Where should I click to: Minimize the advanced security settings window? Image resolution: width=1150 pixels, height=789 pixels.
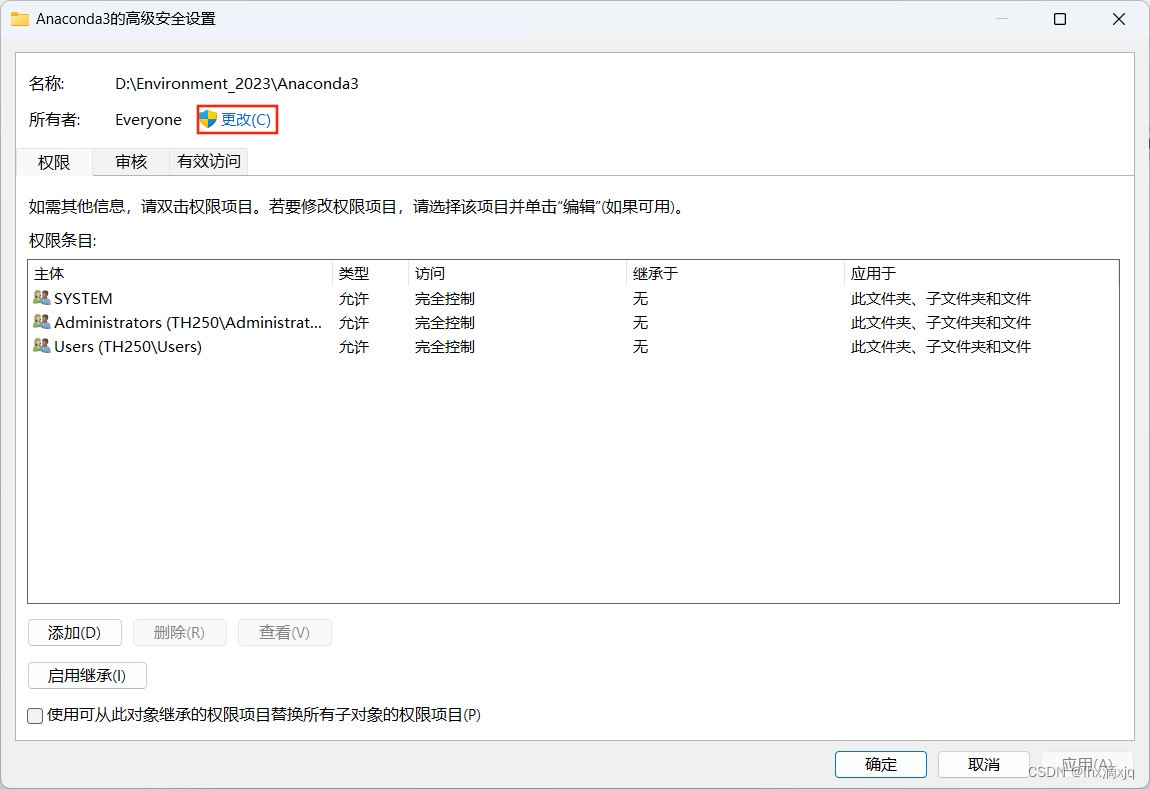pos(1002,19)
